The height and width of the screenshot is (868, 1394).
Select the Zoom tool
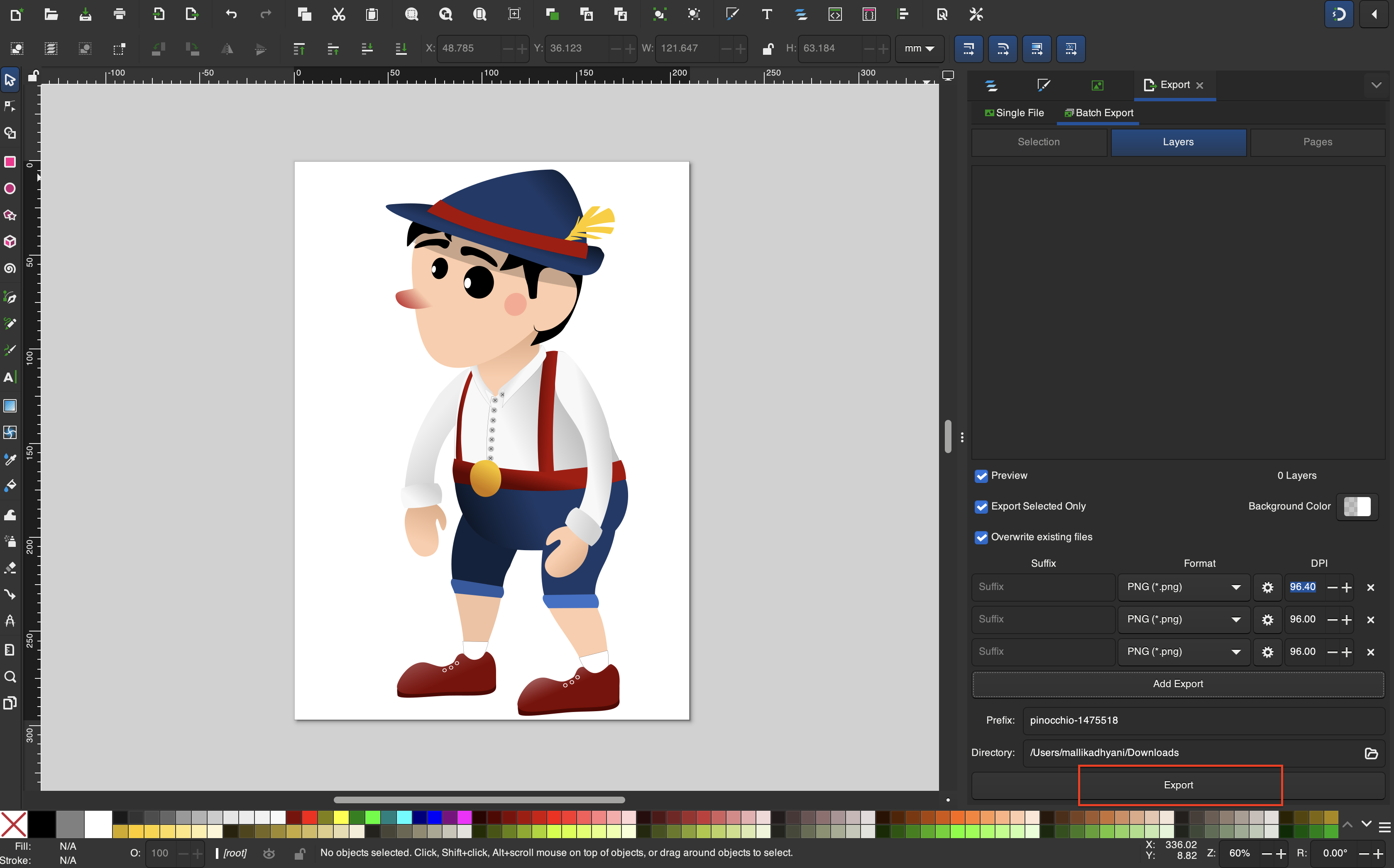(10, 677)
